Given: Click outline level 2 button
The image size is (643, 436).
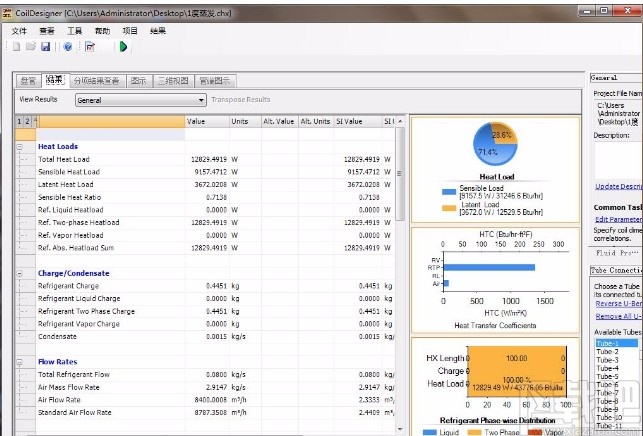Looking at the screenshot, I should coord(27,121).
